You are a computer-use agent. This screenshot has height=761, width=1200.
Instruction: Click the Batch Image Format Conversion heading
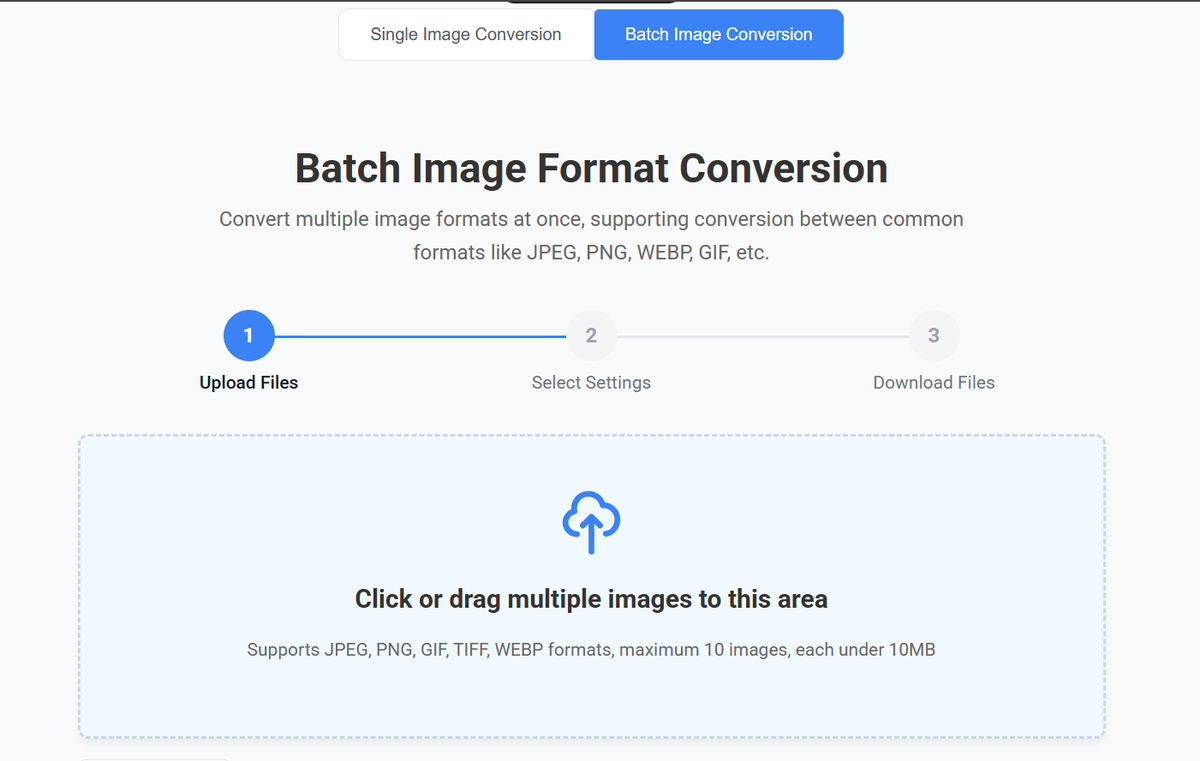[x=591, y=168]
